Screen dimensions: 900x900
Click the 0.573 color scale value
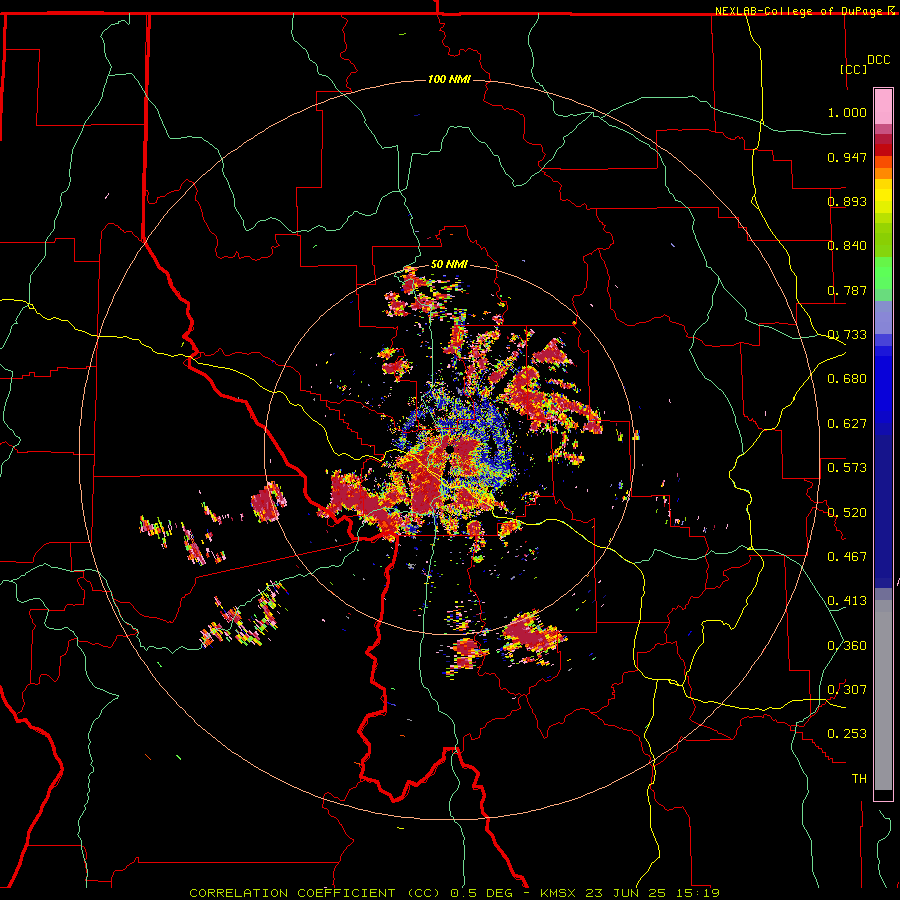click(847, 467)
